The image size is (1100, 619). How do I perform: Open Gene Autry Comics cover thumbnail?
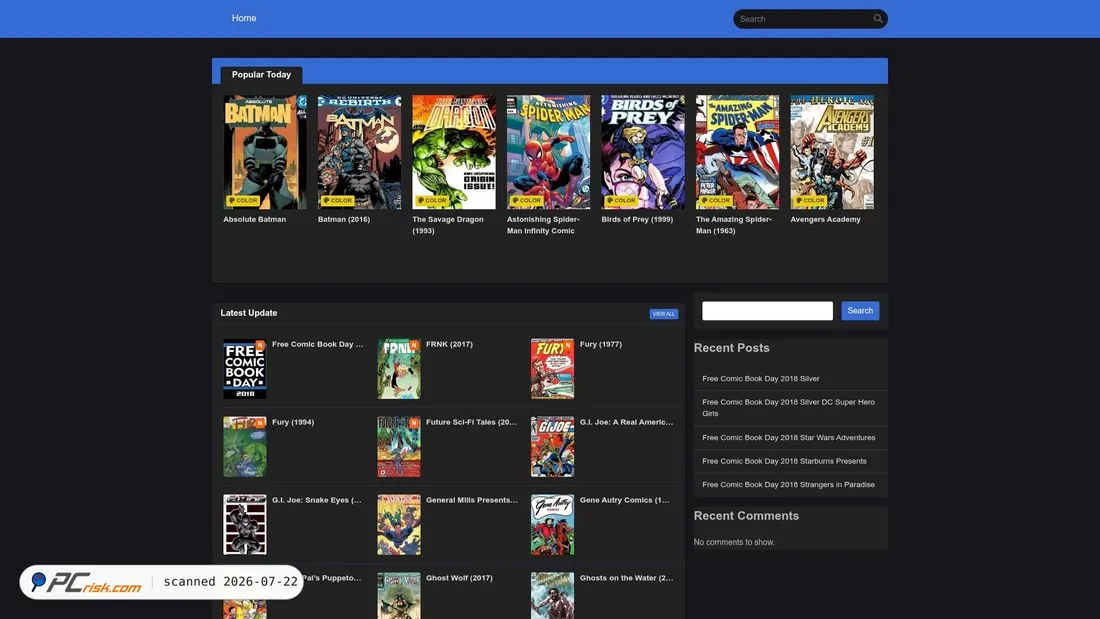pyautogui.click(x=552, y=525)
